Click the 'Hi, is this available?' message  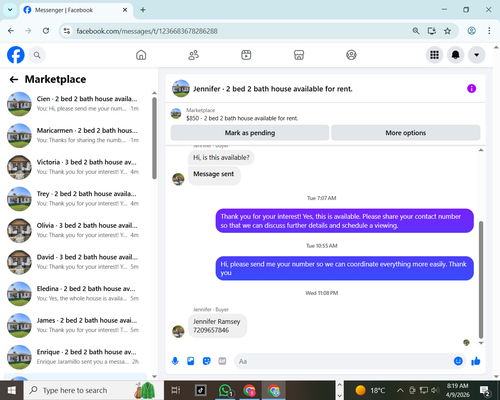[221, 158]
